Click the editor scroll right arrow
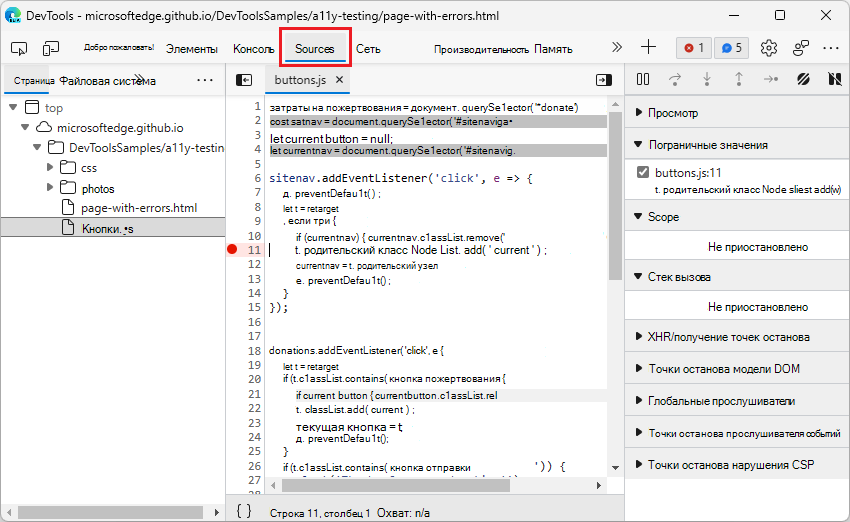The image size is (850, 522). tap(599, 485)
